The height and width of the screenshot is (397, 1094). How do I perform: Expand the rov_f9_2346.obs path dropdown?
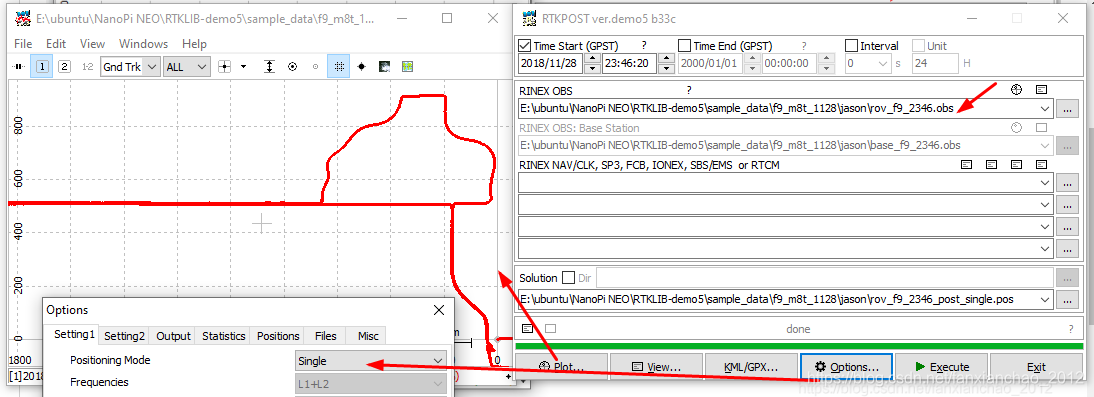[x=1044, y=108]
